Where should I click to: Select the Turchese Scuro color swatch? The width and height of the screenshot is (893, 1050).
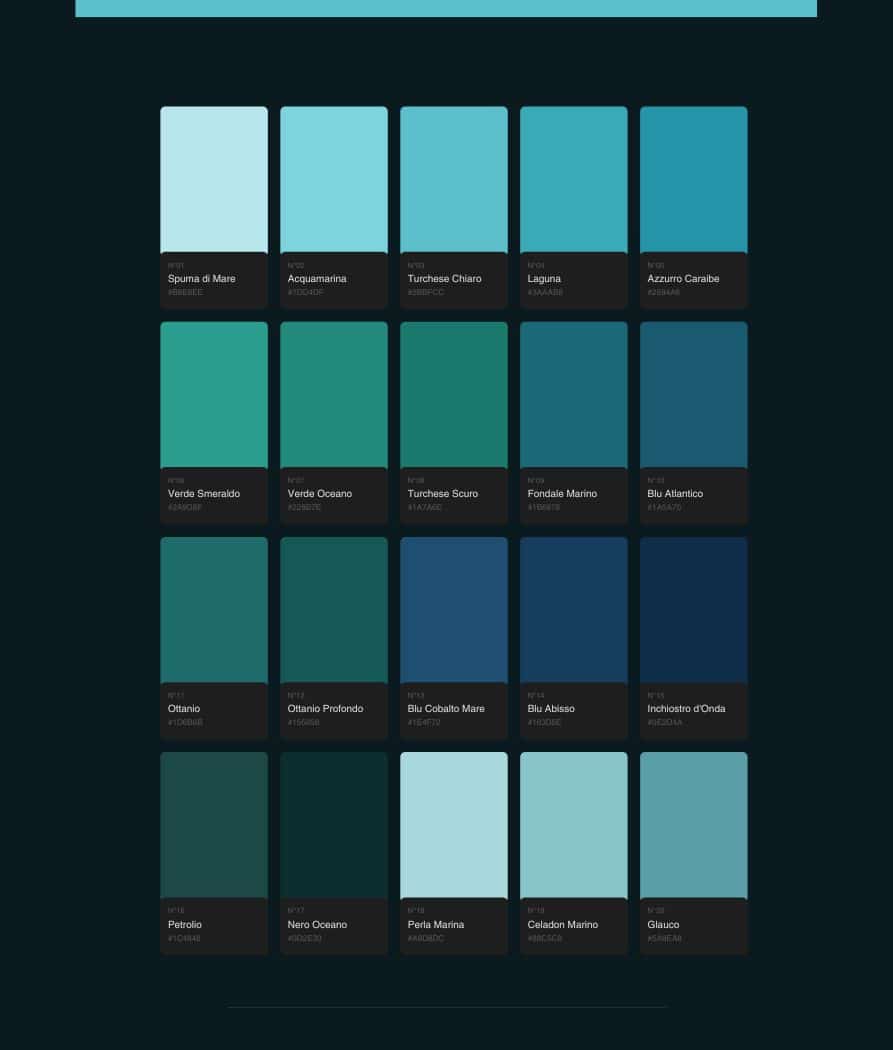(x=454, y=395)
